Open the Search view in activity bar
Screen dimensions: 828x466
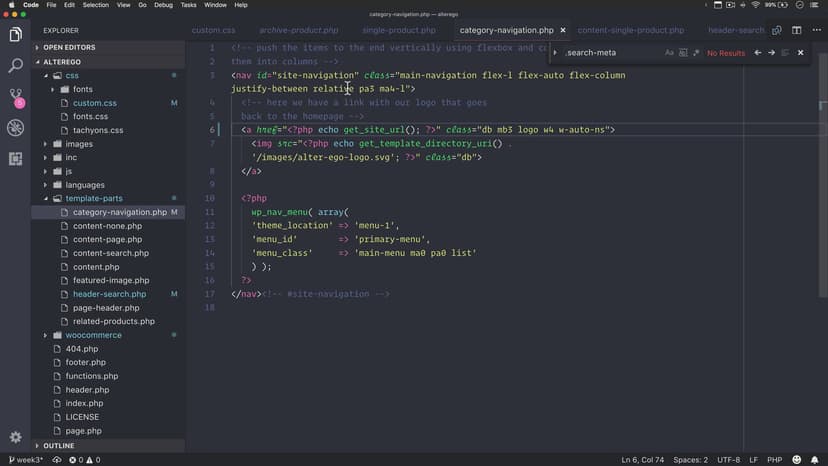pos(15,66)
